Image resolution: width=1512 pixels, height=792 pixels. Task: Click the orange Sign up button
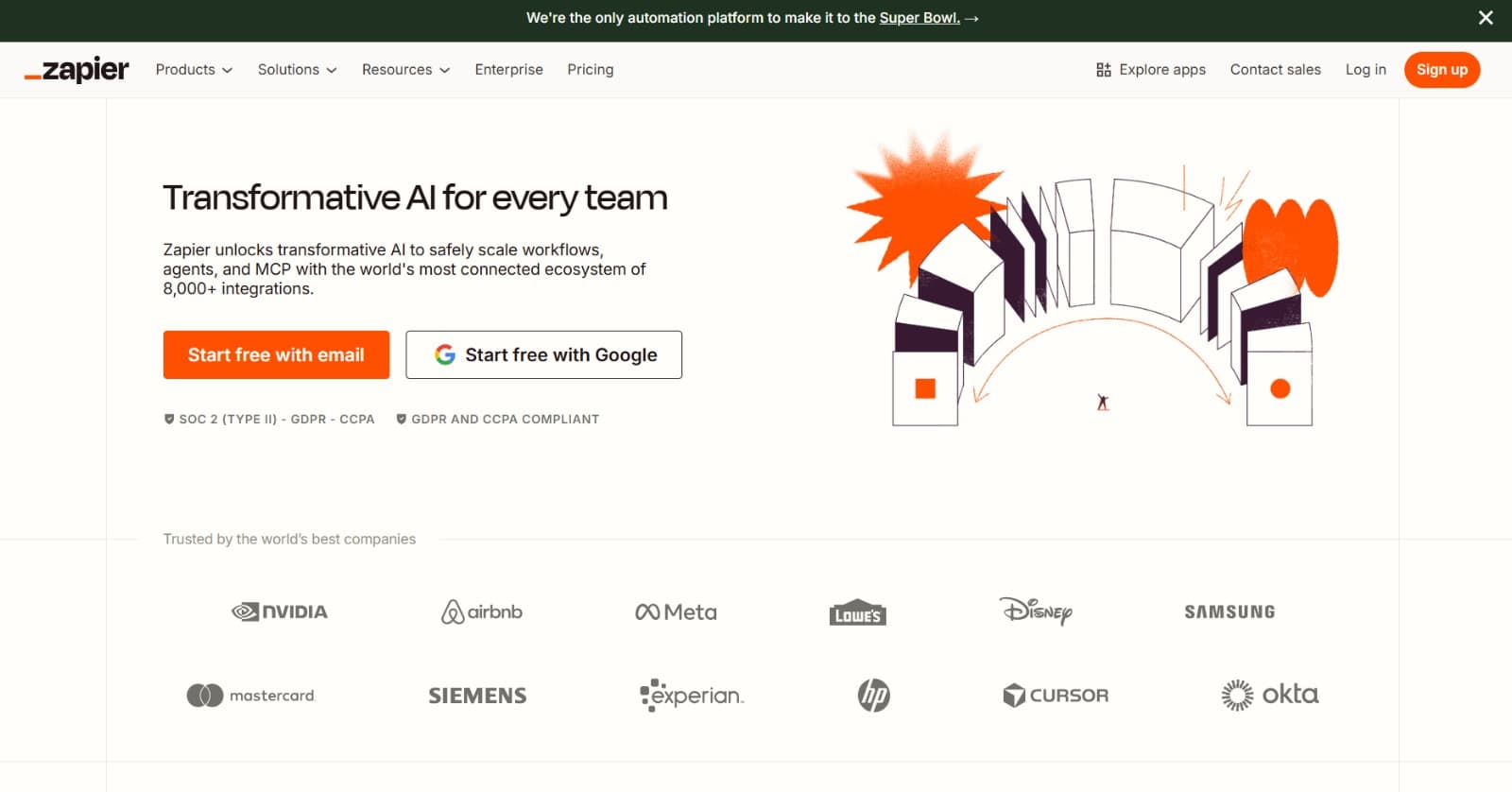coord(1442,70)
